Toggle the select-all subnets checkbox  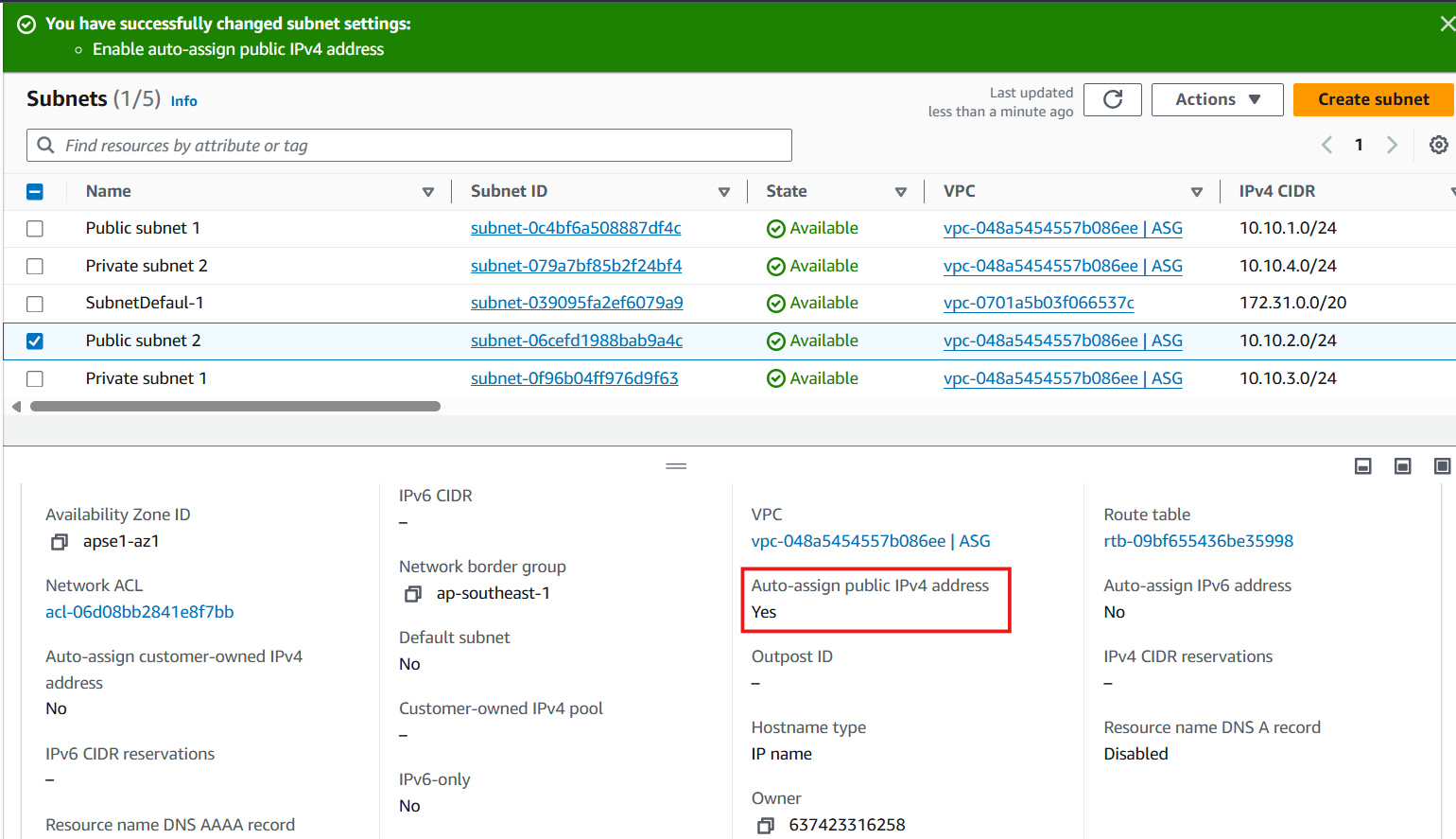pos(35,192)
